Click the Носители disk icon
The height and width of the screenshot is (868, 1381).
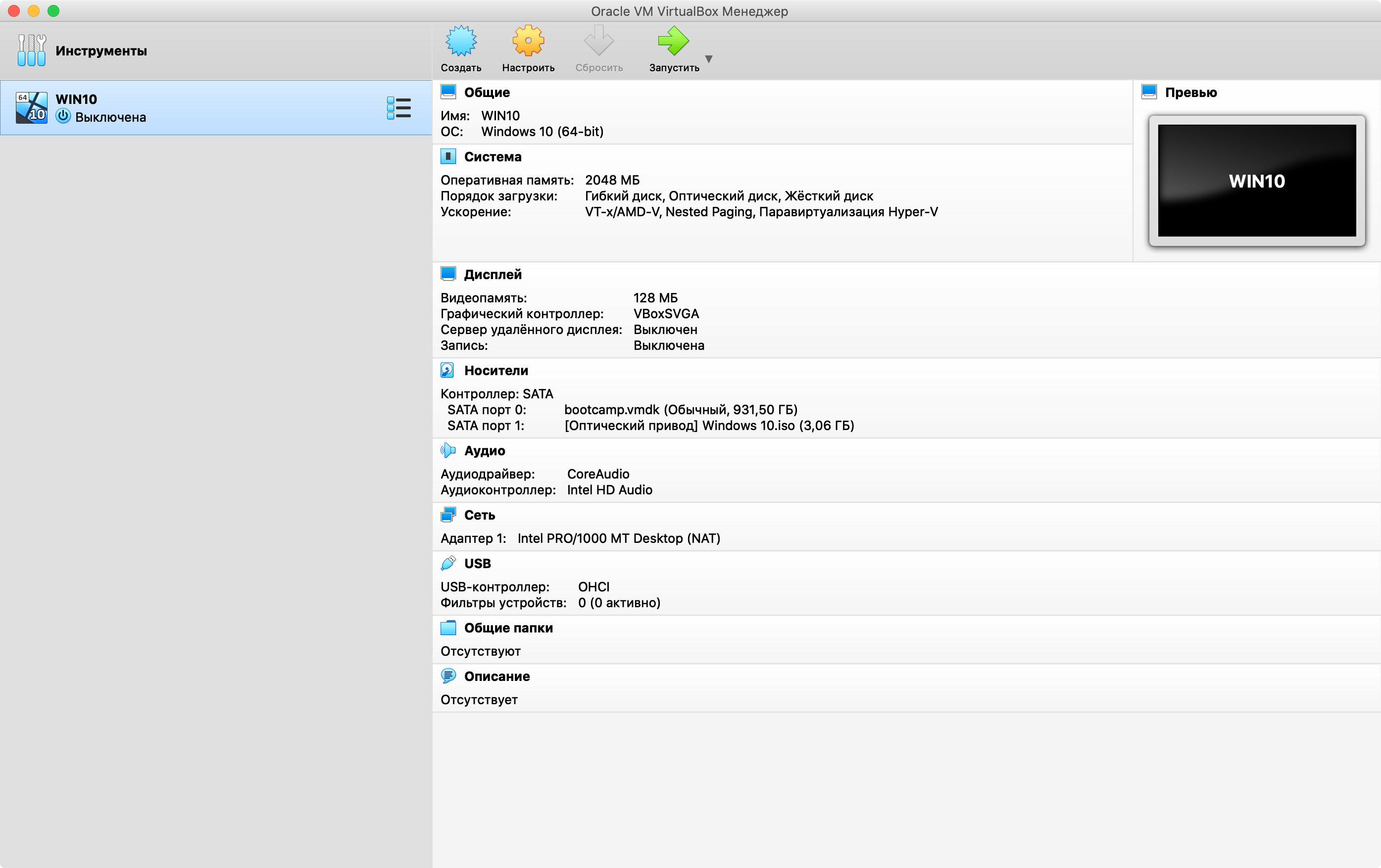point(447,370)
